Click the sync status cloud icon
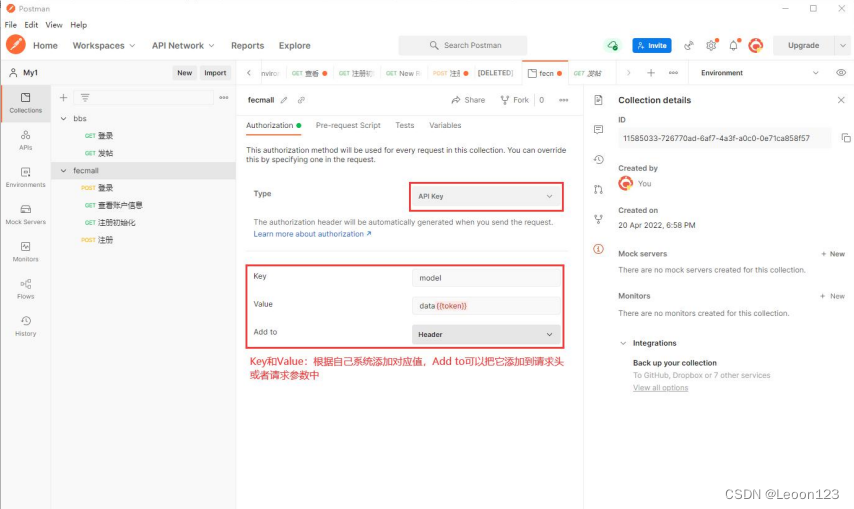This screenshot has height=509, width=854. click(x=613, y=45)
